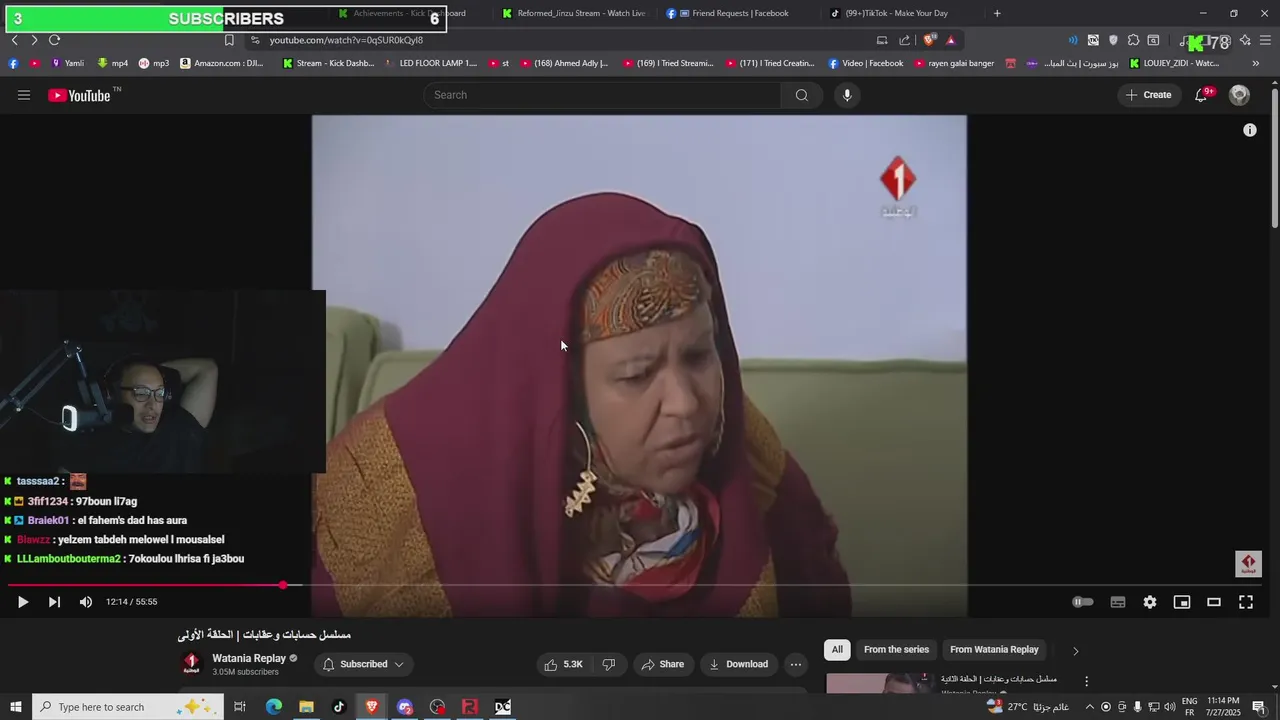1280x720 pixels.
Task: Open Task View on taskbar
Action: click(x=240, y=707)
